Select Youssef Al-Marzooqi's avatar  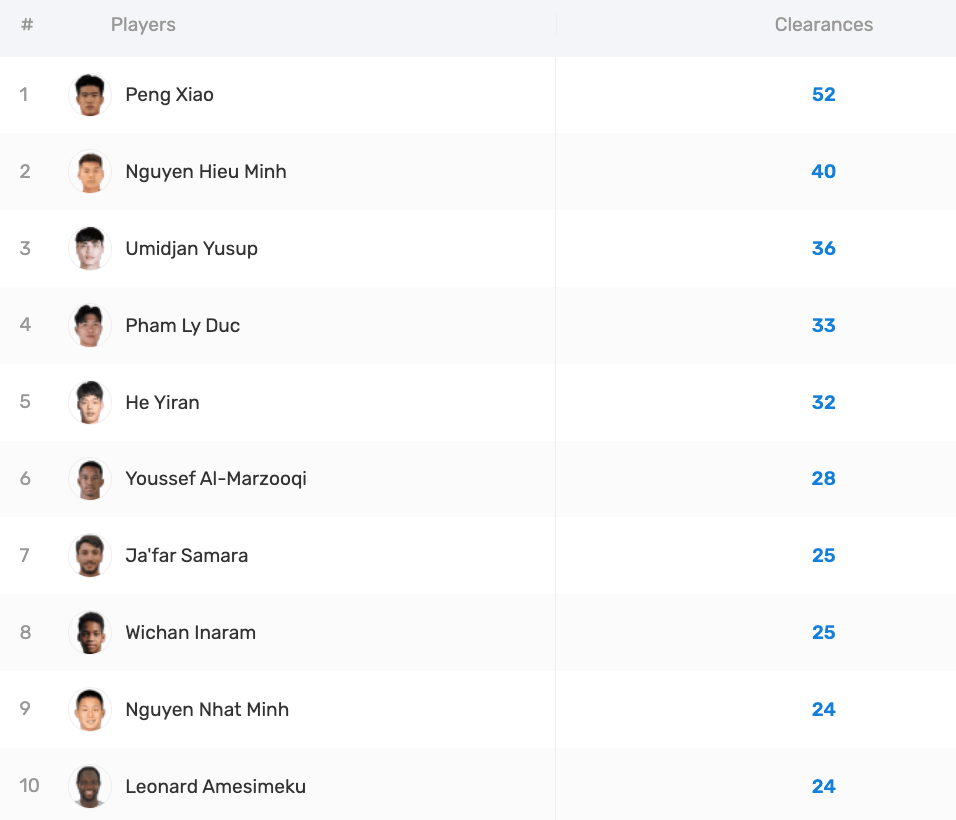tap(90, 479)
